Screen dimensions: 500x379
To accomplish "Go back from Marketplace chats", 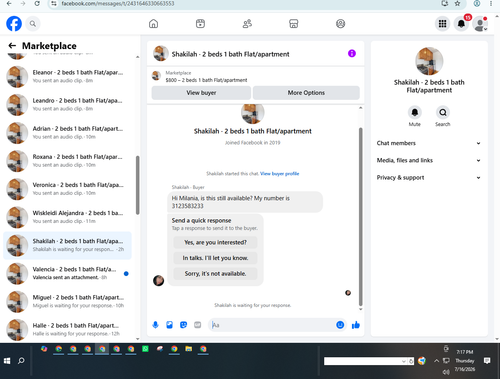I will point(12,46).
